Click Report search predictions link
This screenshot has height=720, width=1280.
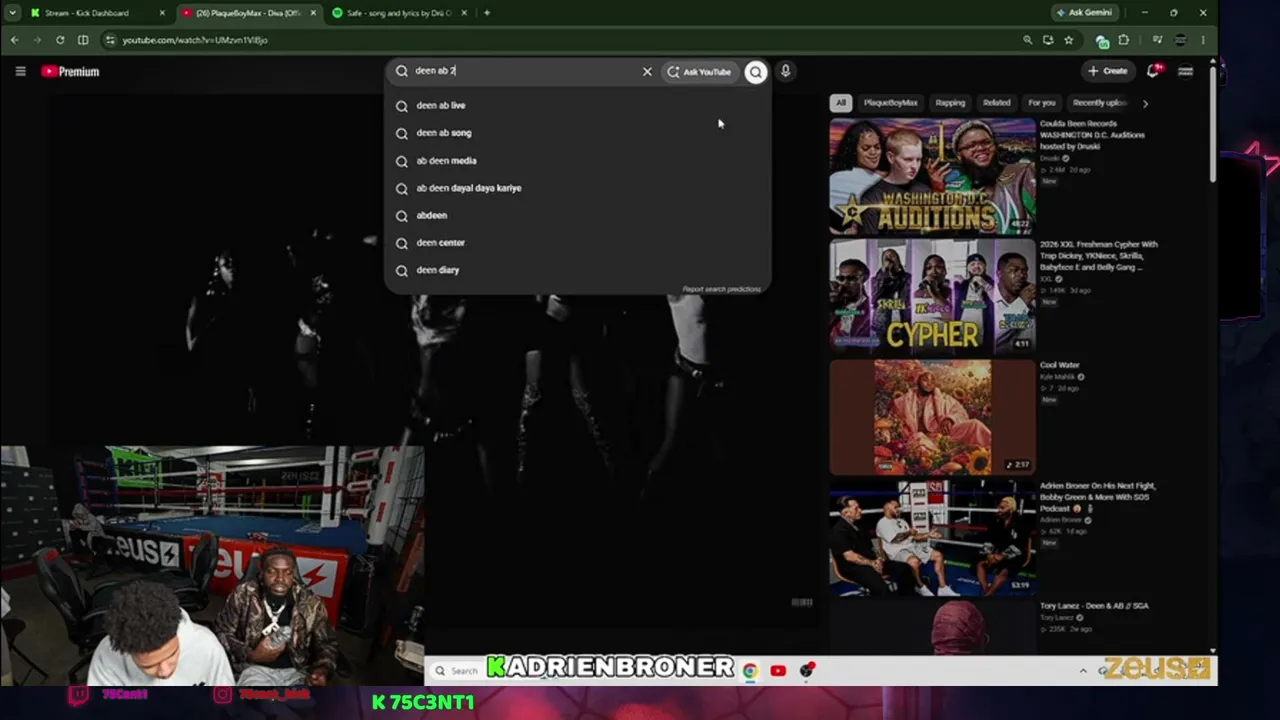[721, 289]
